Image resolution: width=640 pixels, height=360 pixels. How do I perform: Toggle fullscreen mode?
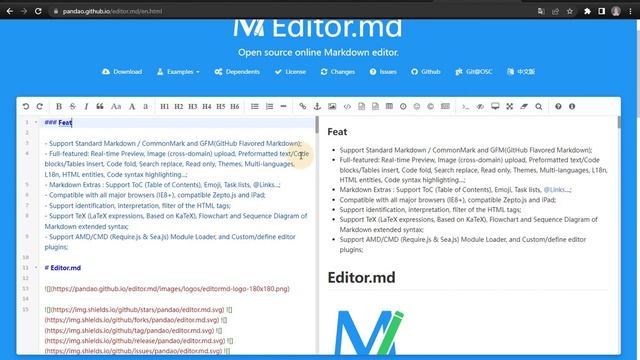(510, 107)
